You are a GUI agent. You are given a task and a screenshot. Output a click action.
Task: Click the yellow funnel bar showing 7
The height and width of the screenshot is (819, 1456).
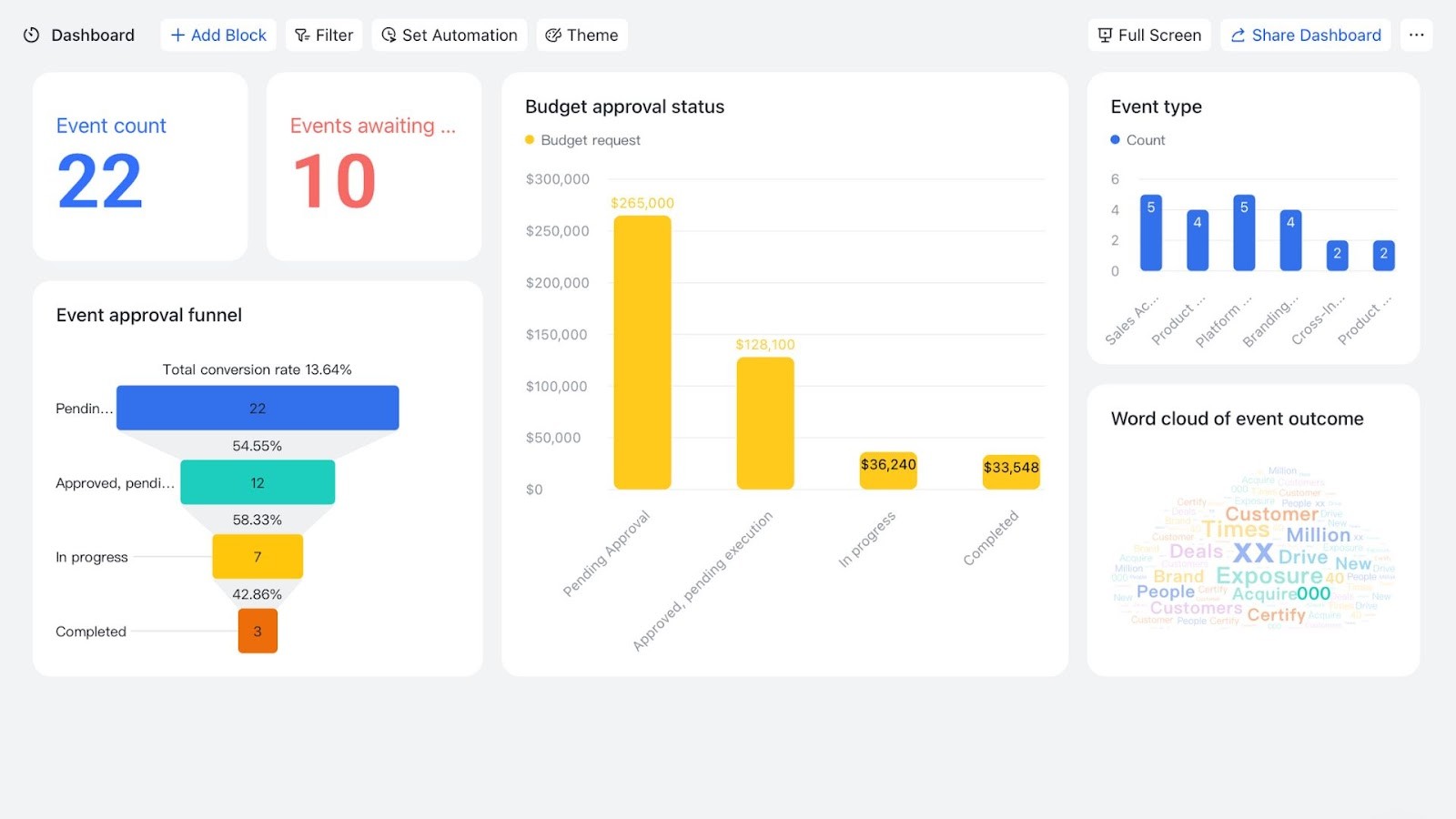[x=258, y=556]
